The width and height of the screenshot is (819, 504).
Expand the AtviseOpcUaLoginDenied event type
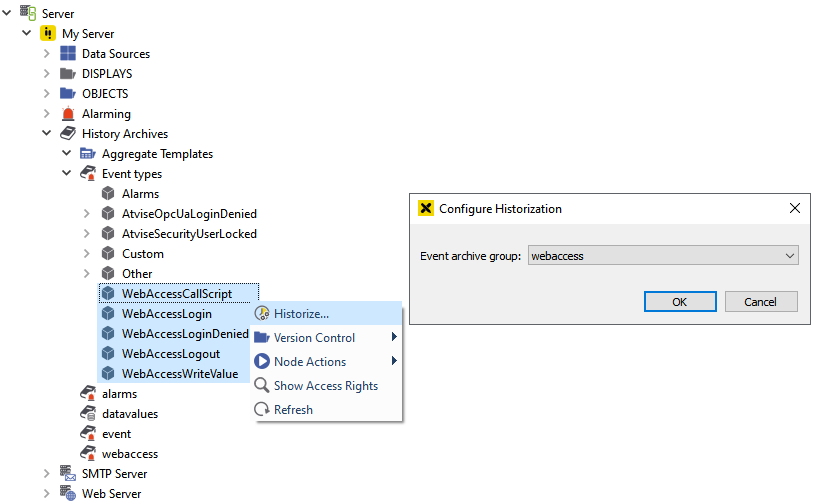coord(87,214)
